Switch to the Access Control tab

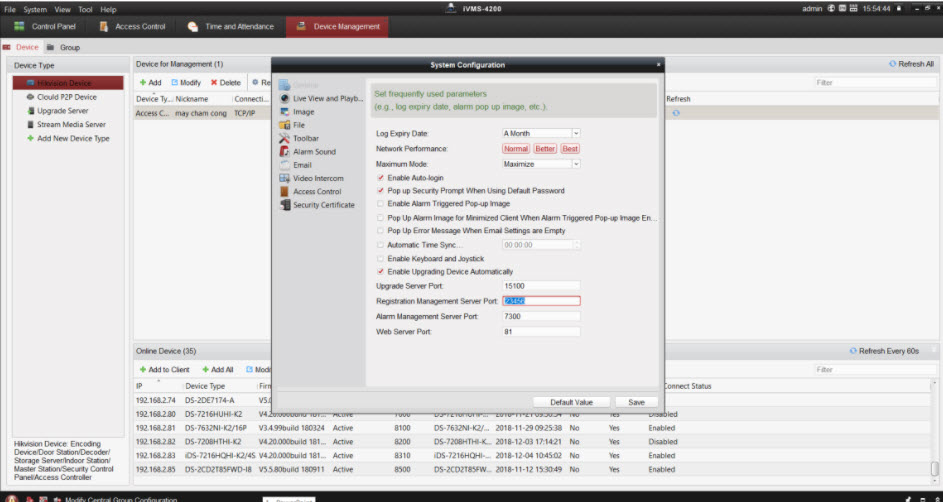click(x=132, y=26)
